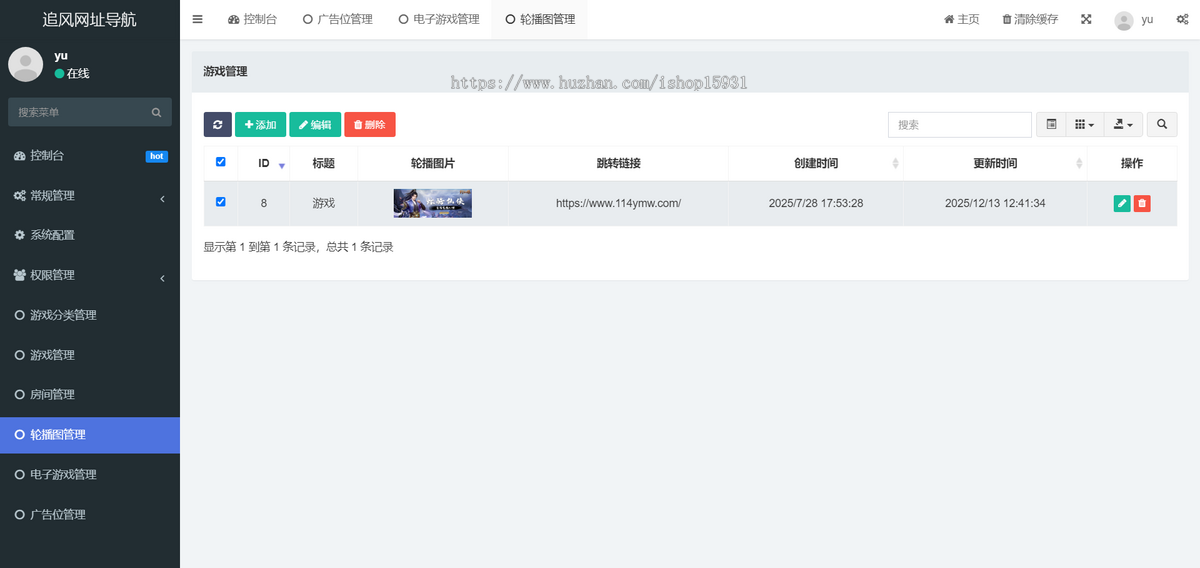Switch to the 轮播图管理 top tab

coord(540,19)
